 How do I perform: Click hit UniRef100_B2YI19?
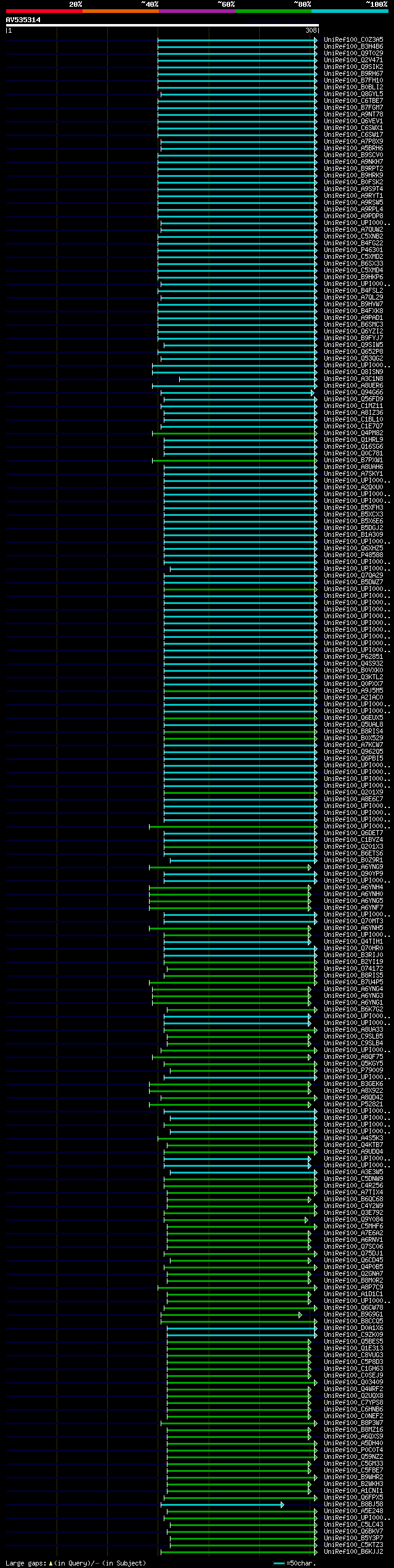point(353,962)
